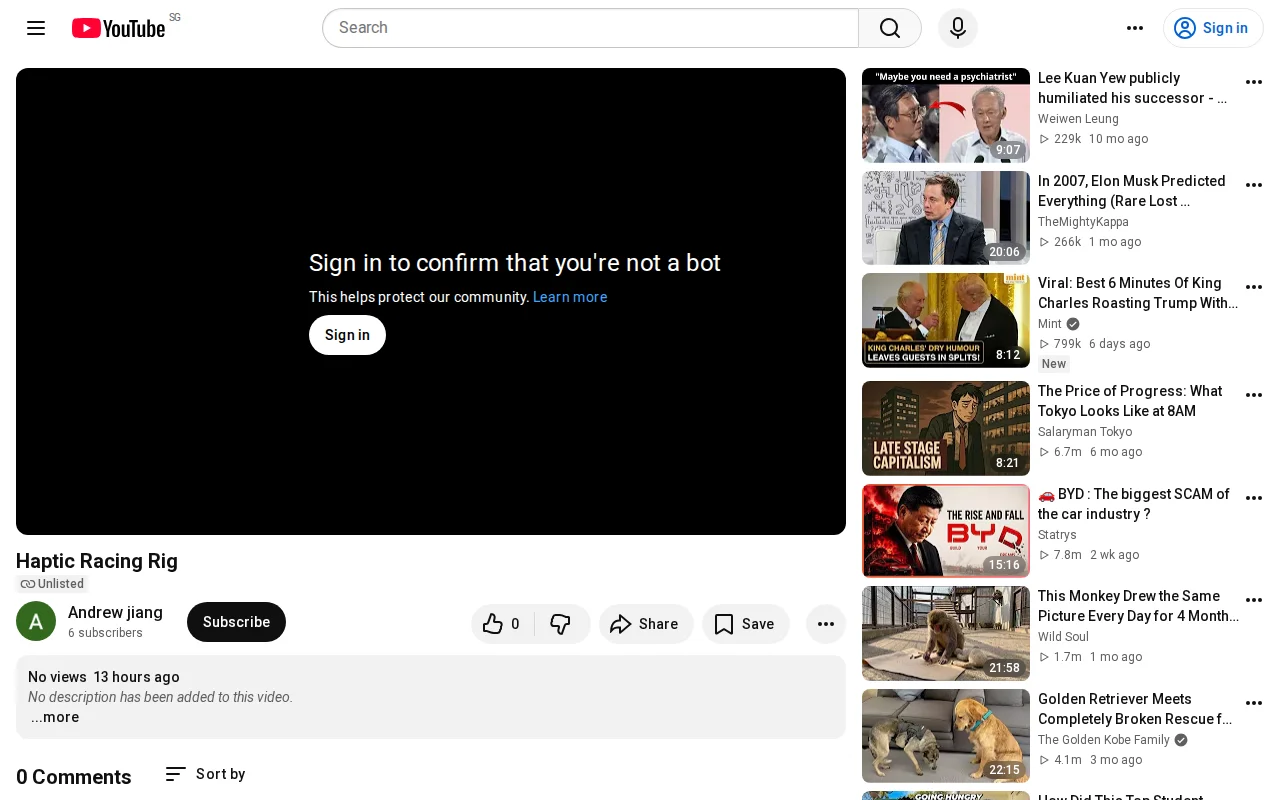Open the hamburger guide menu
This screenshot has width=1280, height=800.
coord(36,28)
